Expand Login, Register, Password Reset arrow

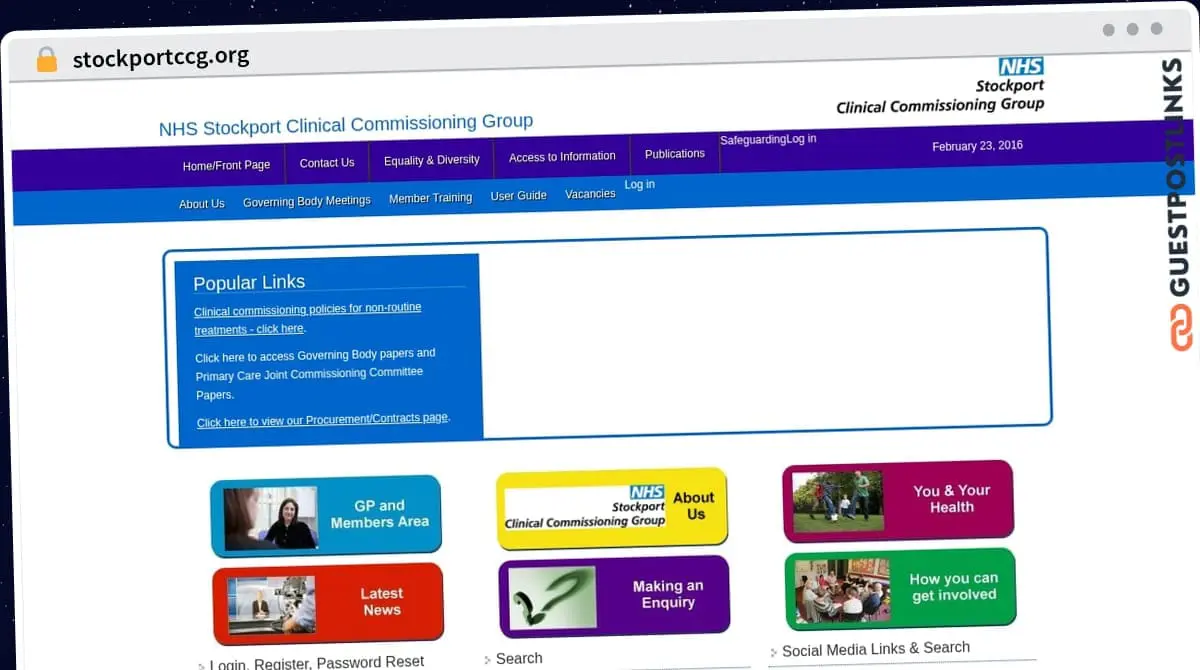[201, 665]
